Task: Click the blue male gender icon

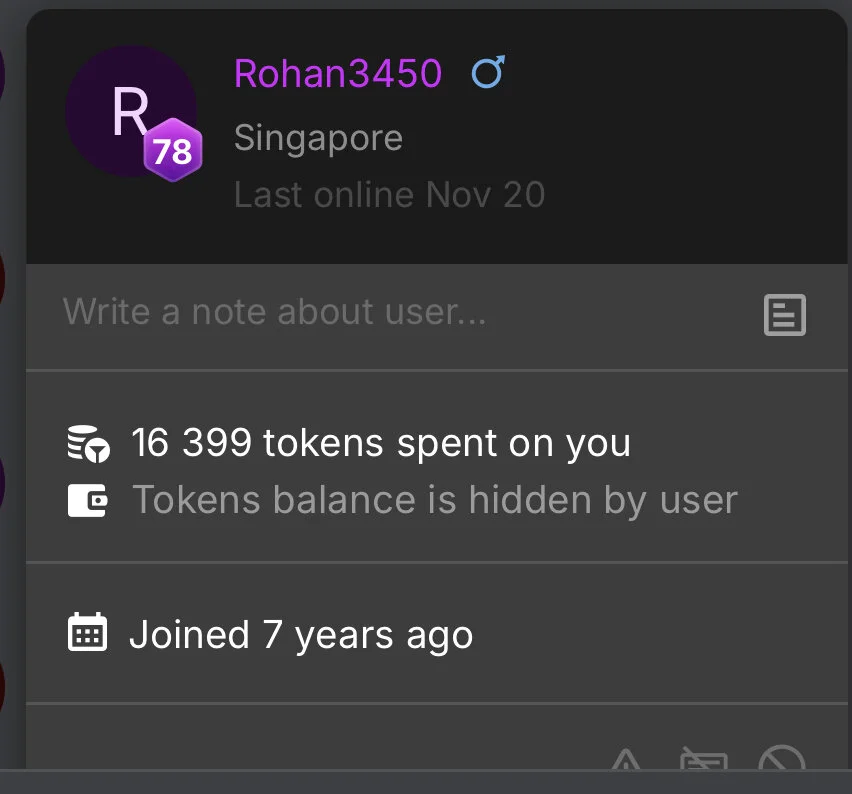Action: pyautogui.click(x=488, y=73)
